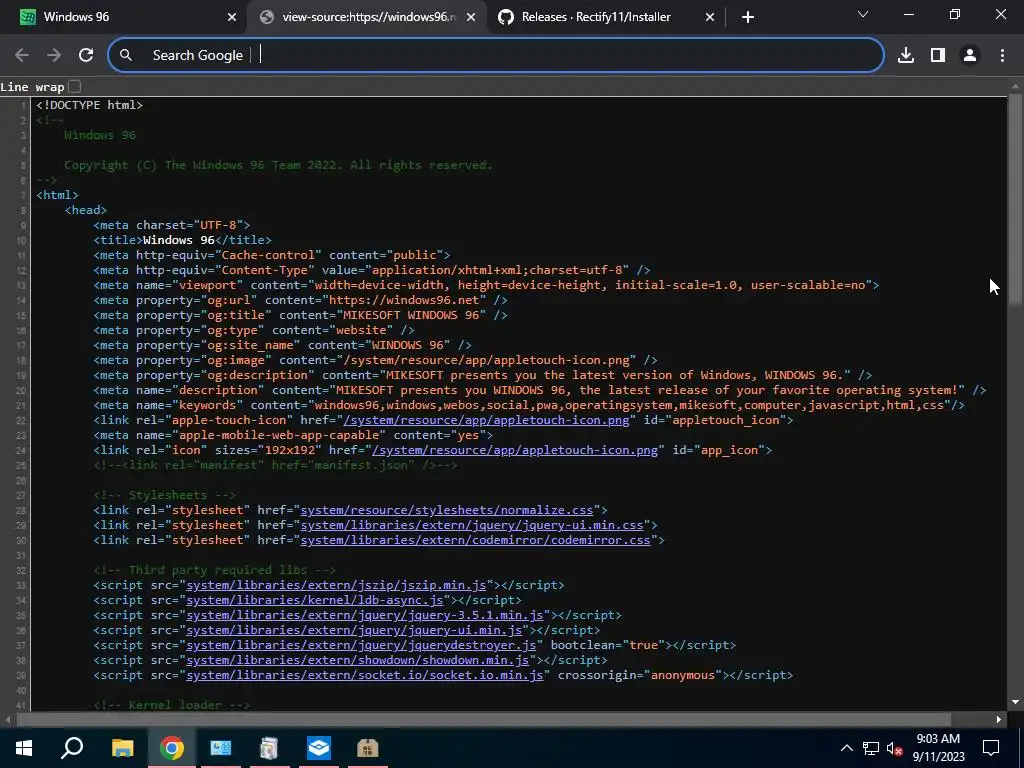Click the <!DOCTYPE html> text on line 1
This screenshot has height=768, width=1024.
89,104
